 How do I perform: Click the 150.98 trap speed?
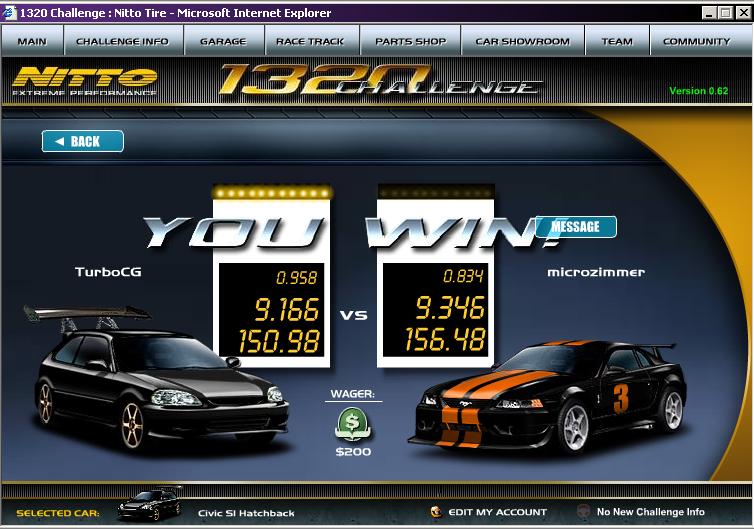[x=279, y=341]
